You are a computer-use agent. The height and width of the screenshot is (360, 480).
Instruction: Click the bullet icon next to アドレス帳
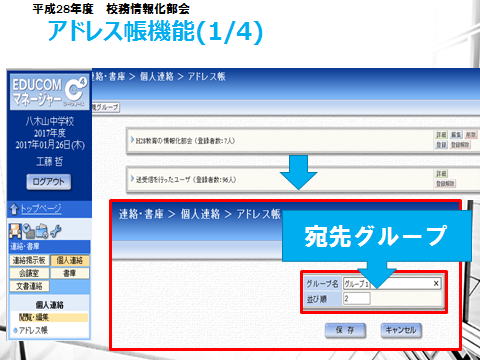(x=15, y=330)
